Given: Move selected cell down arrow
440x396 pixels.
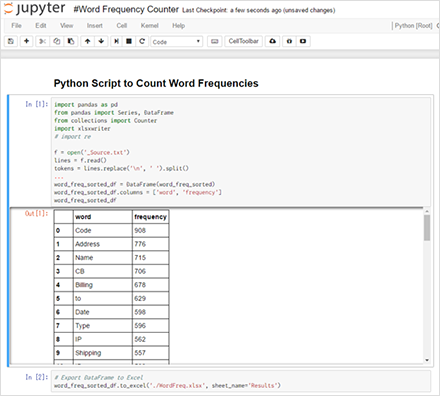Looking at the screenshot, I should pos(101,41).
